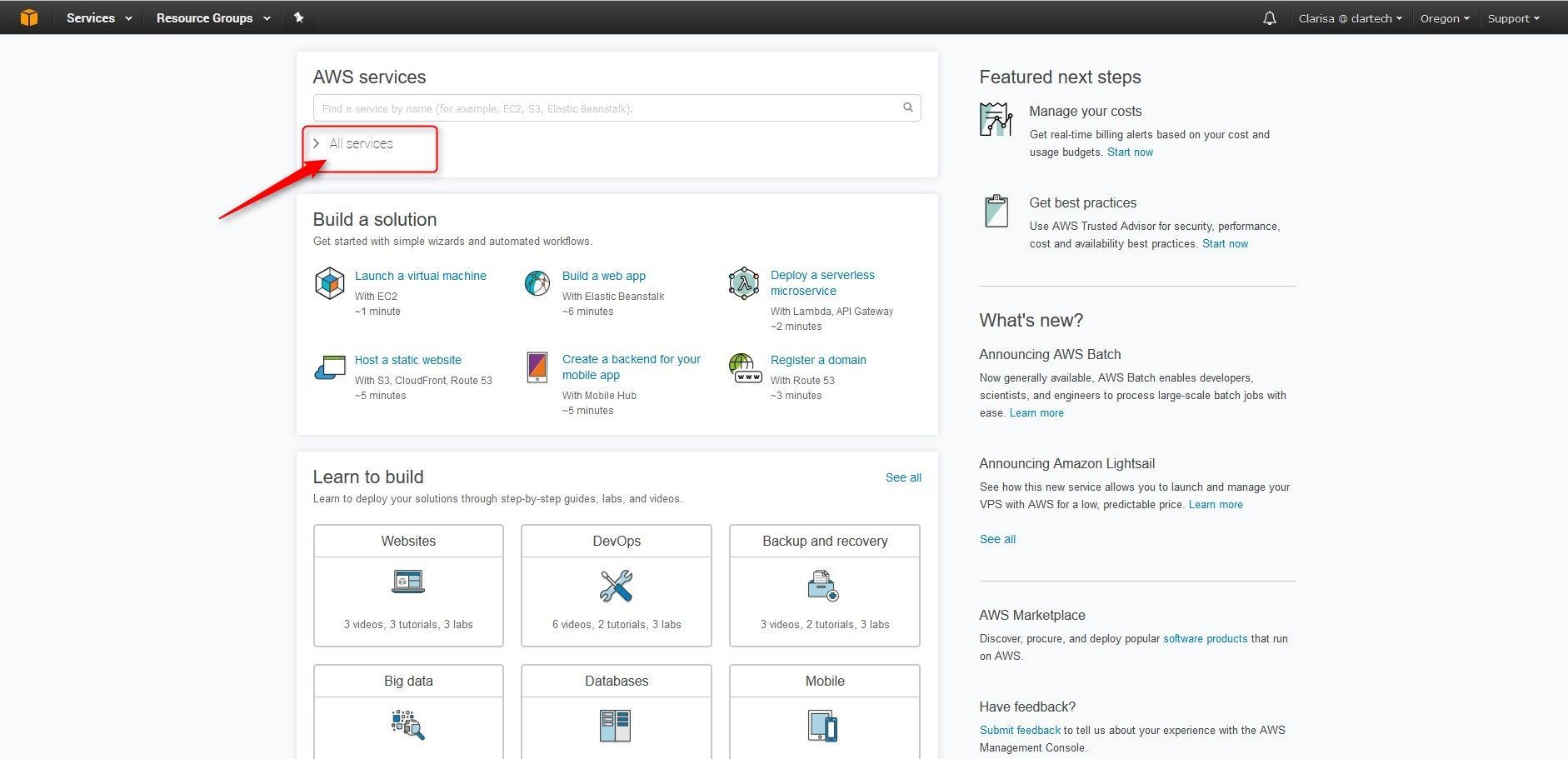Click the Backup and recovery document icon
The height and width of the screenshot is (759, 1568).
coord(823,586)
